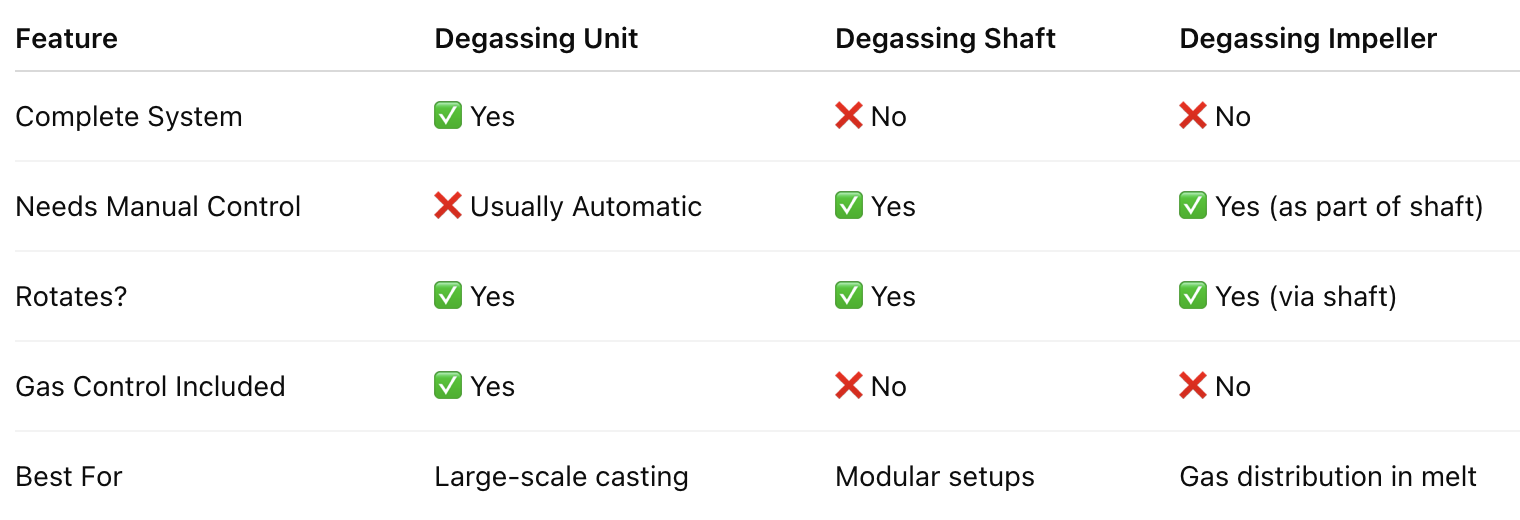The image size is (1520, 520).
Task: Click the green check for Complete System under Degassing Unit
Action: [448, 116]
